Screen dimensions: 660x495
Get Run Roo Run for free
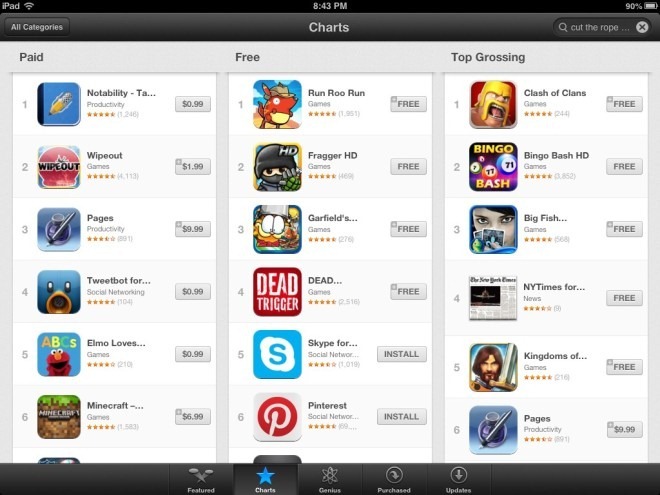coord(408,104)
